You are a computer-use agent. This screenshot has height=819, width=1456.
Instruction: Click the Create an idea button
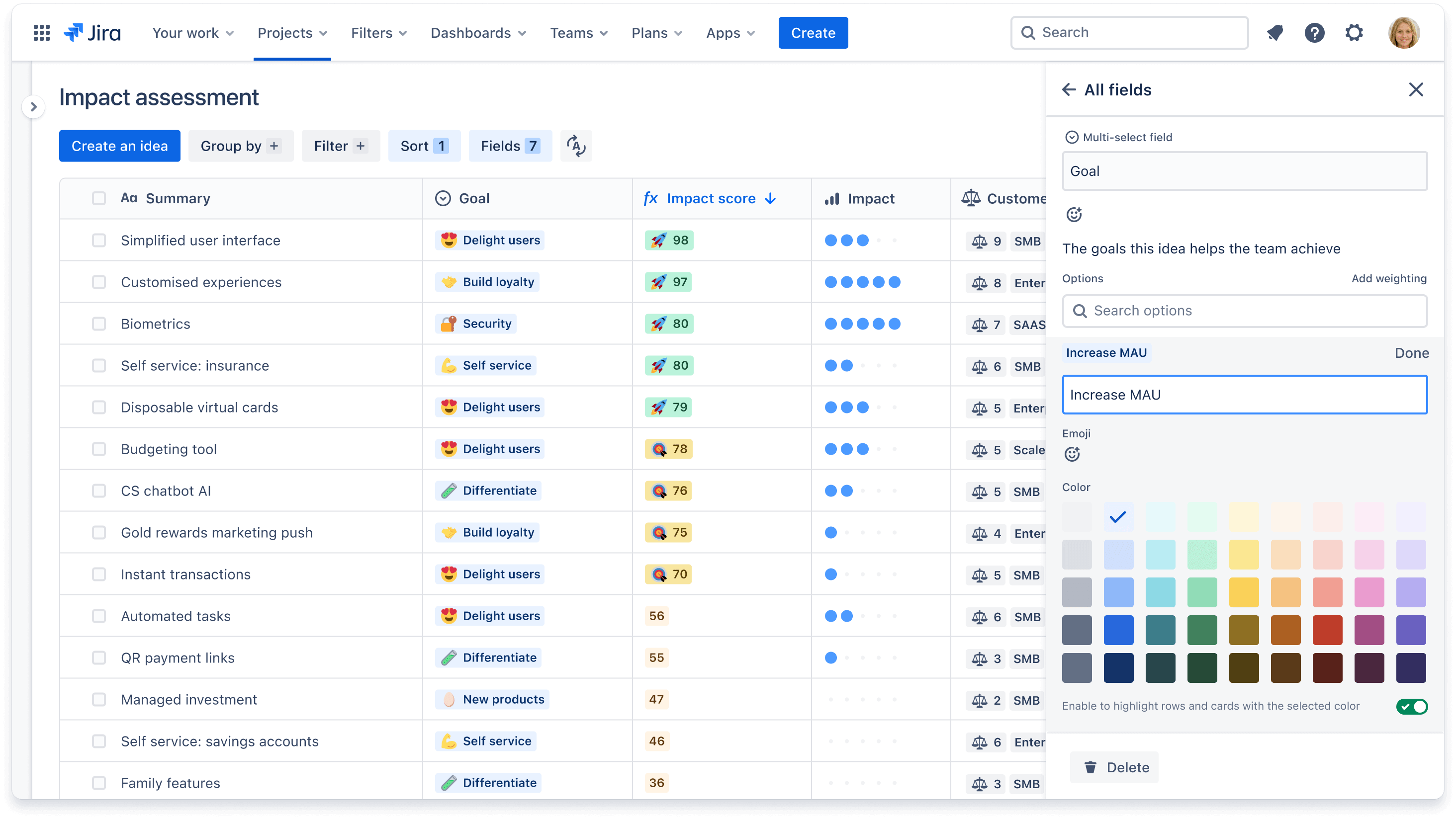click(x=119, y=146)
